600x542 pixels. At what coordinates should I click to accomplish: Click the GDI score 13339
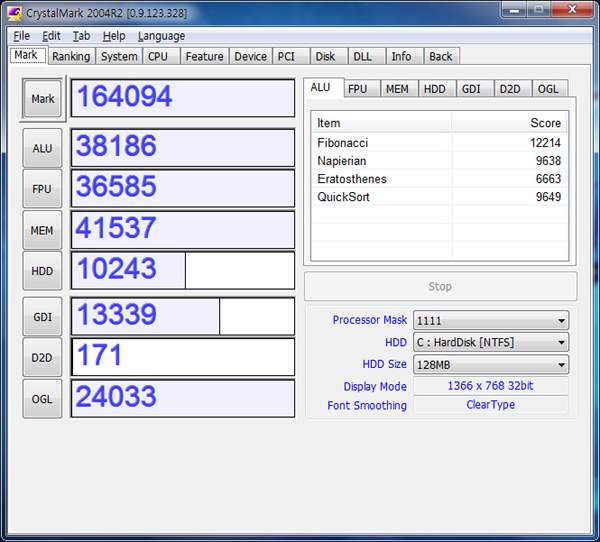click(x=117, y=314)
